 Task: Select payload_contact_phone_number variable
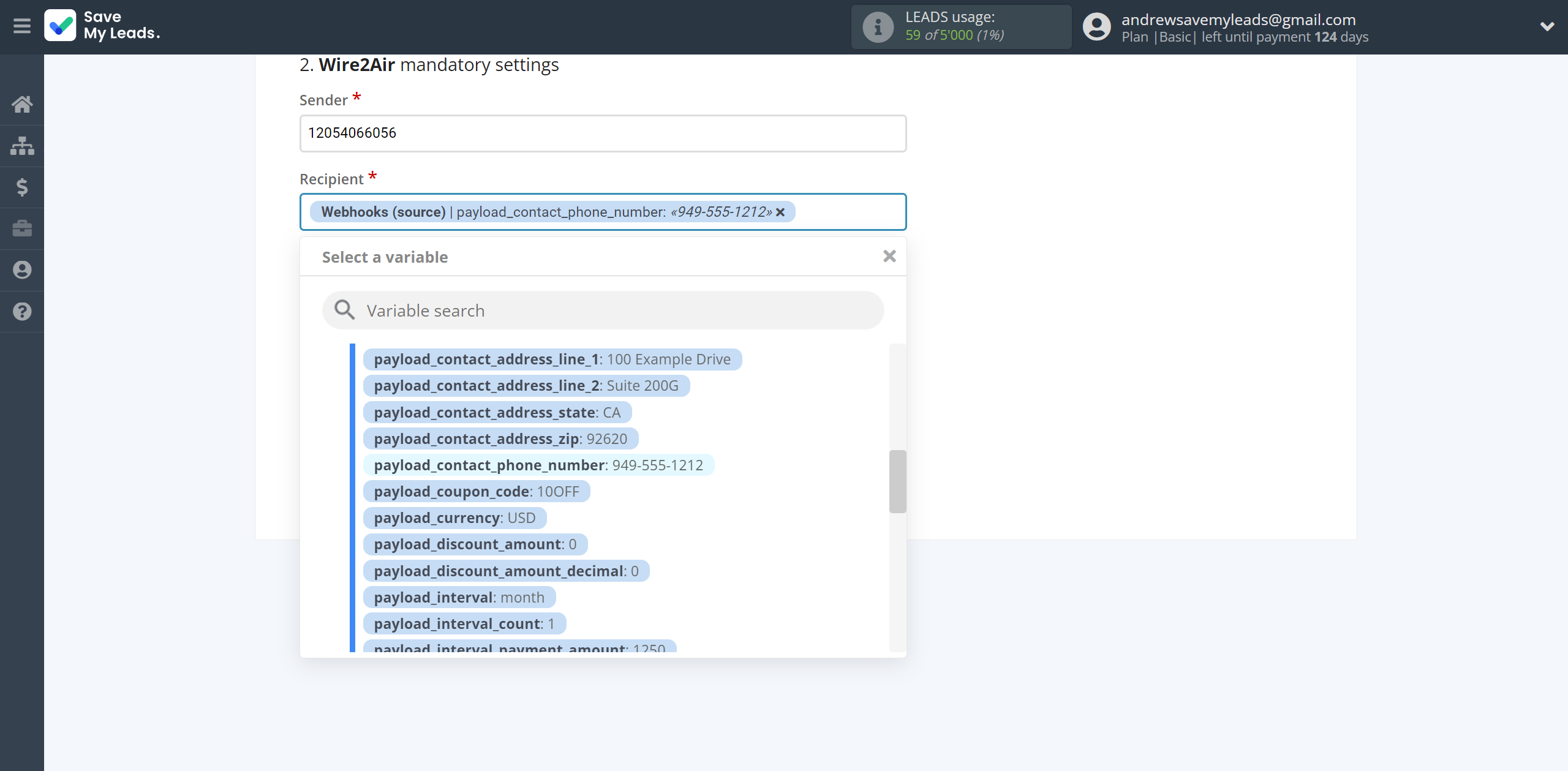[538, 465]
